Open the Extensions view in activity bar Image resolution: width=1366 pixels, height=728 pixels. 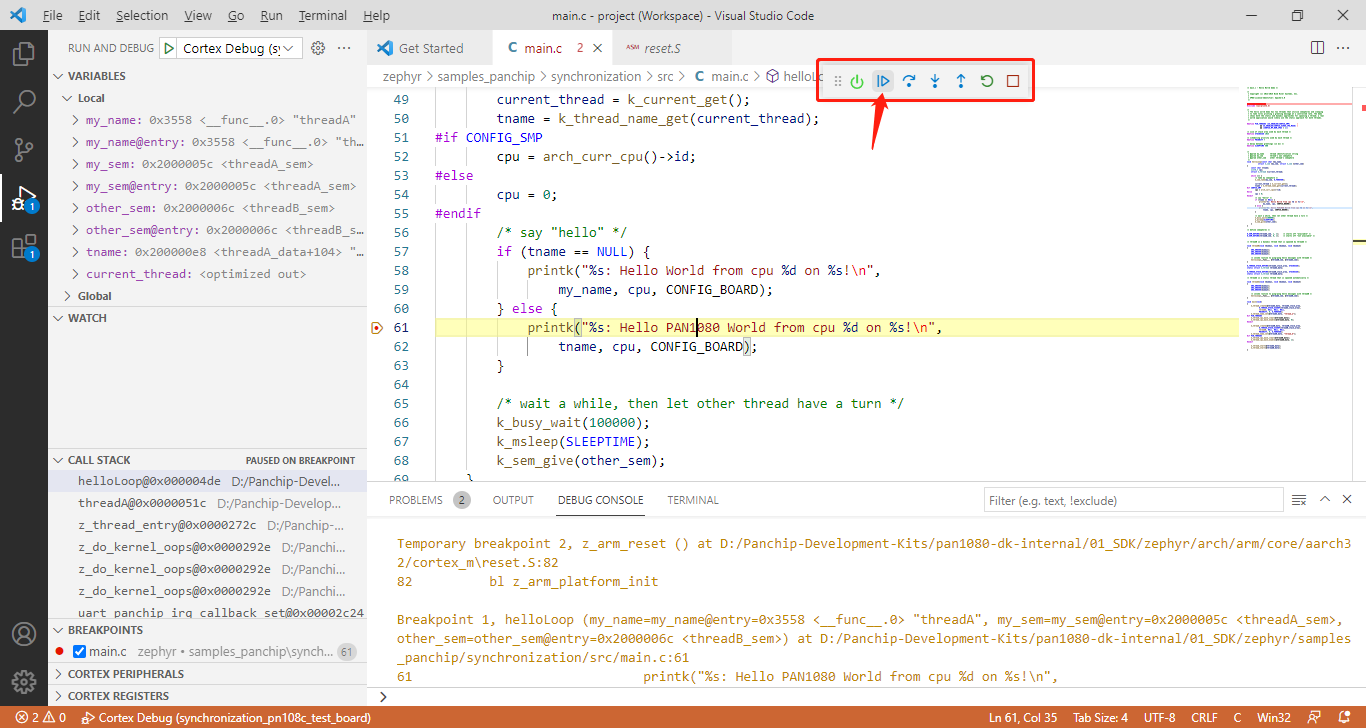point(24,247)
